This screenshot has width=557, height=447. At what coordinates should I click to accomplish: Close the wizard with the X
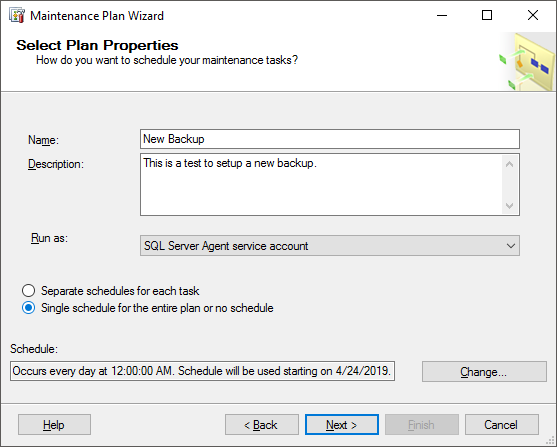(x=533, y=15)
